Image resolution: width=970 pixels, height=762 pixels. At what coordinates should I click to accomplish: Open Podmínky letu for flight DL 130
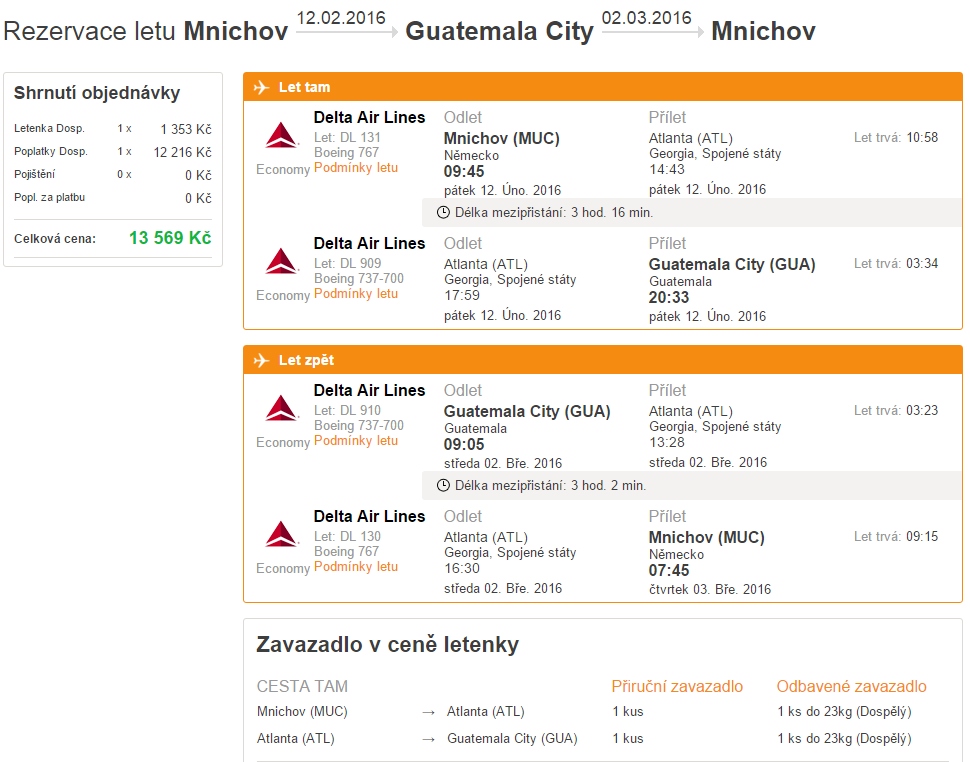click(356, 567)
